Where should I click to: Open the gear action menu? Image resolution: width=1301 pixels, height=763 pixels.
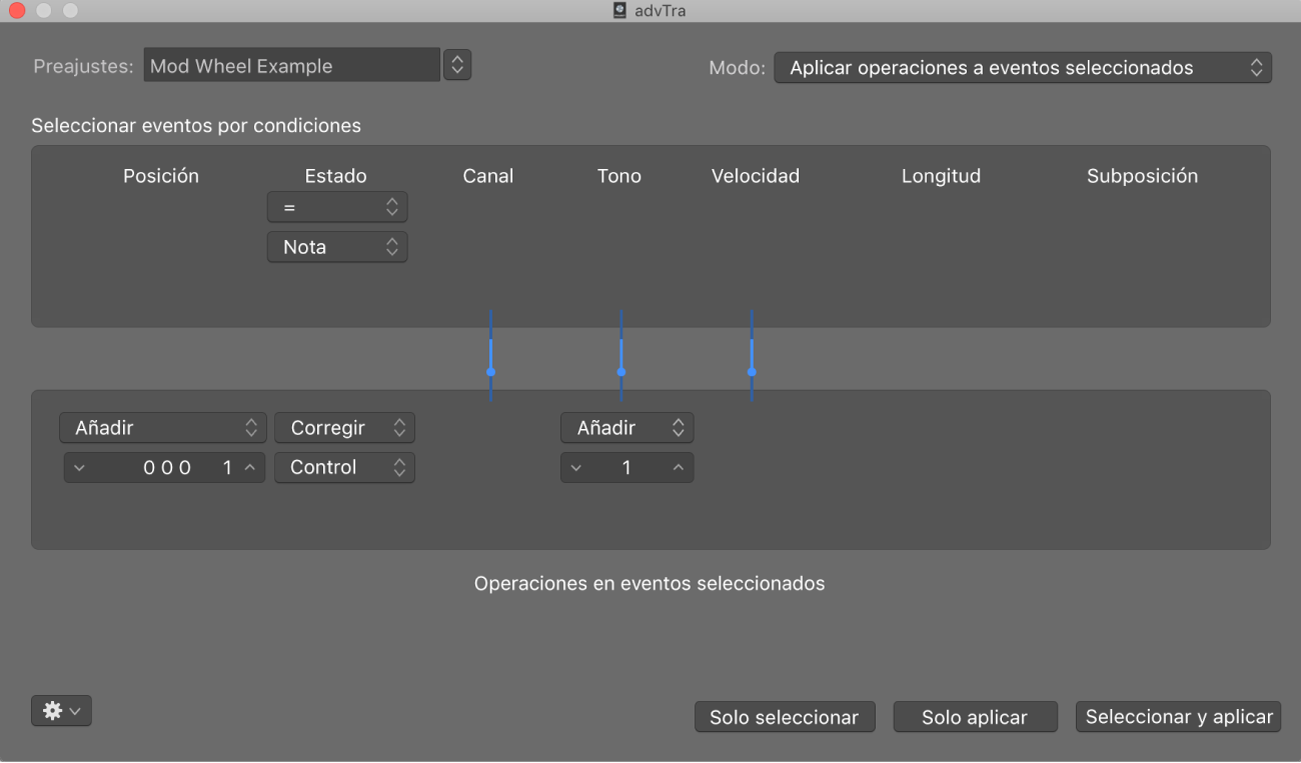point(61,710)
